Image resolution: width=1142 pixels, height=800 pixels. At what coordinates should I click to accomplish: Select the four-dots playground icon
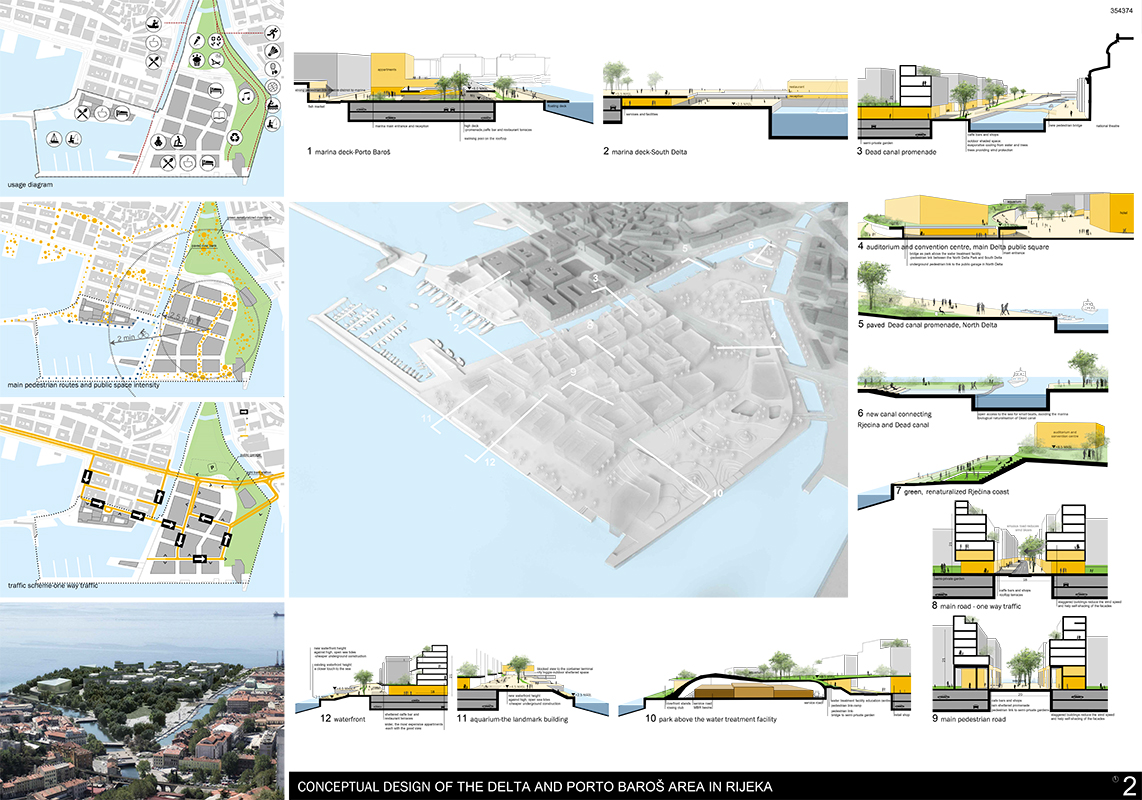coord(216,41)
